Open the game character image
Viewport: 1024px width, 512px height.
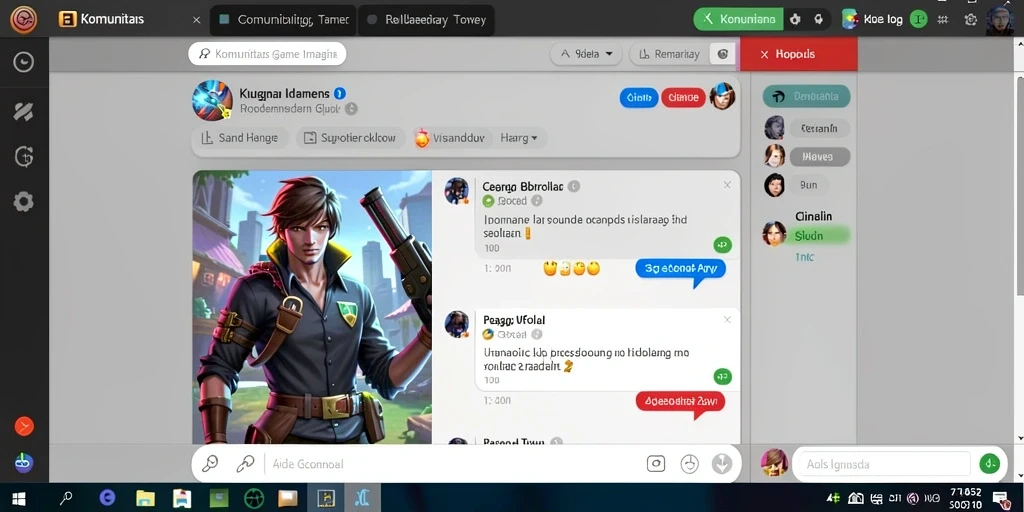[312, 307]
